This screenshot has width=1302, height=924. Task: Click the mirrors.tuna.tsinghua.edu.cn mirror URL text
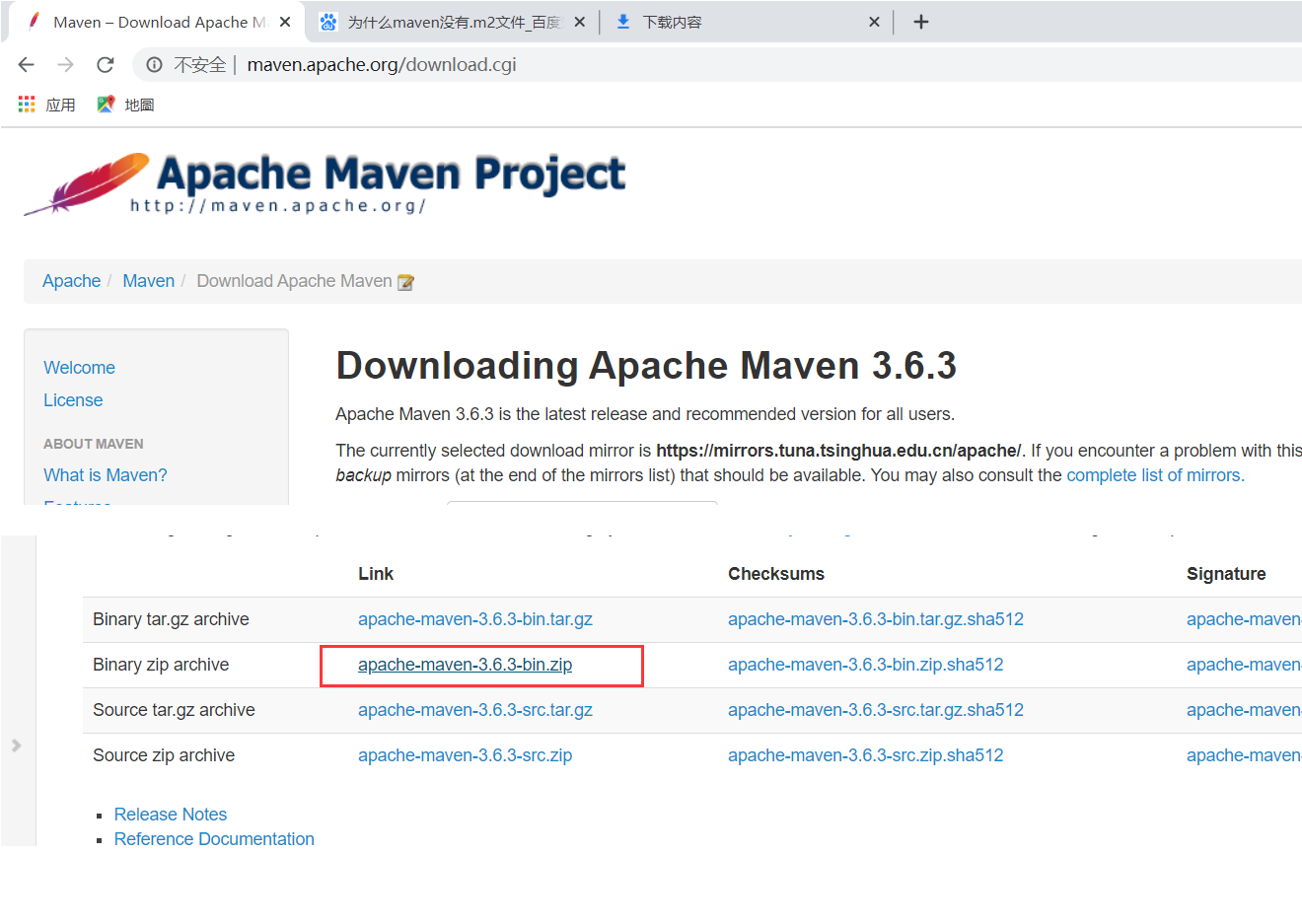[x=838, y=451]
